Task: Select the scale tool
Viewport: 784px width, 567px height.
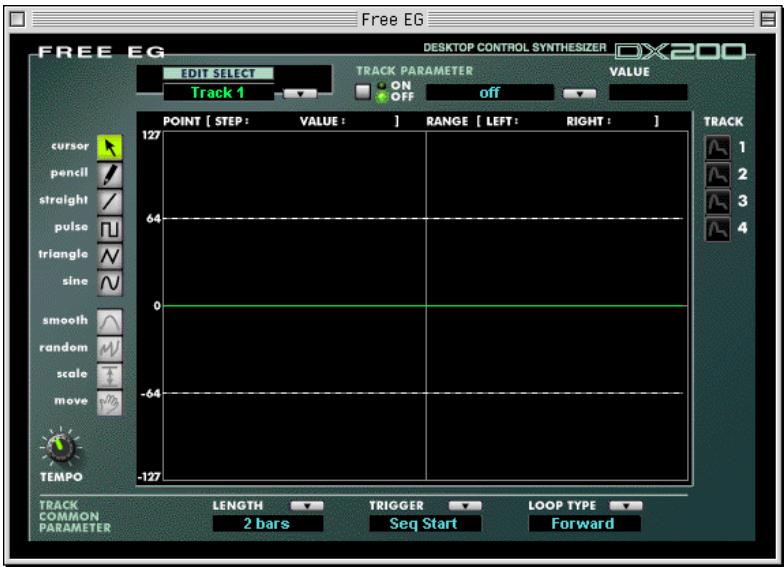Action: pos(110,376)
